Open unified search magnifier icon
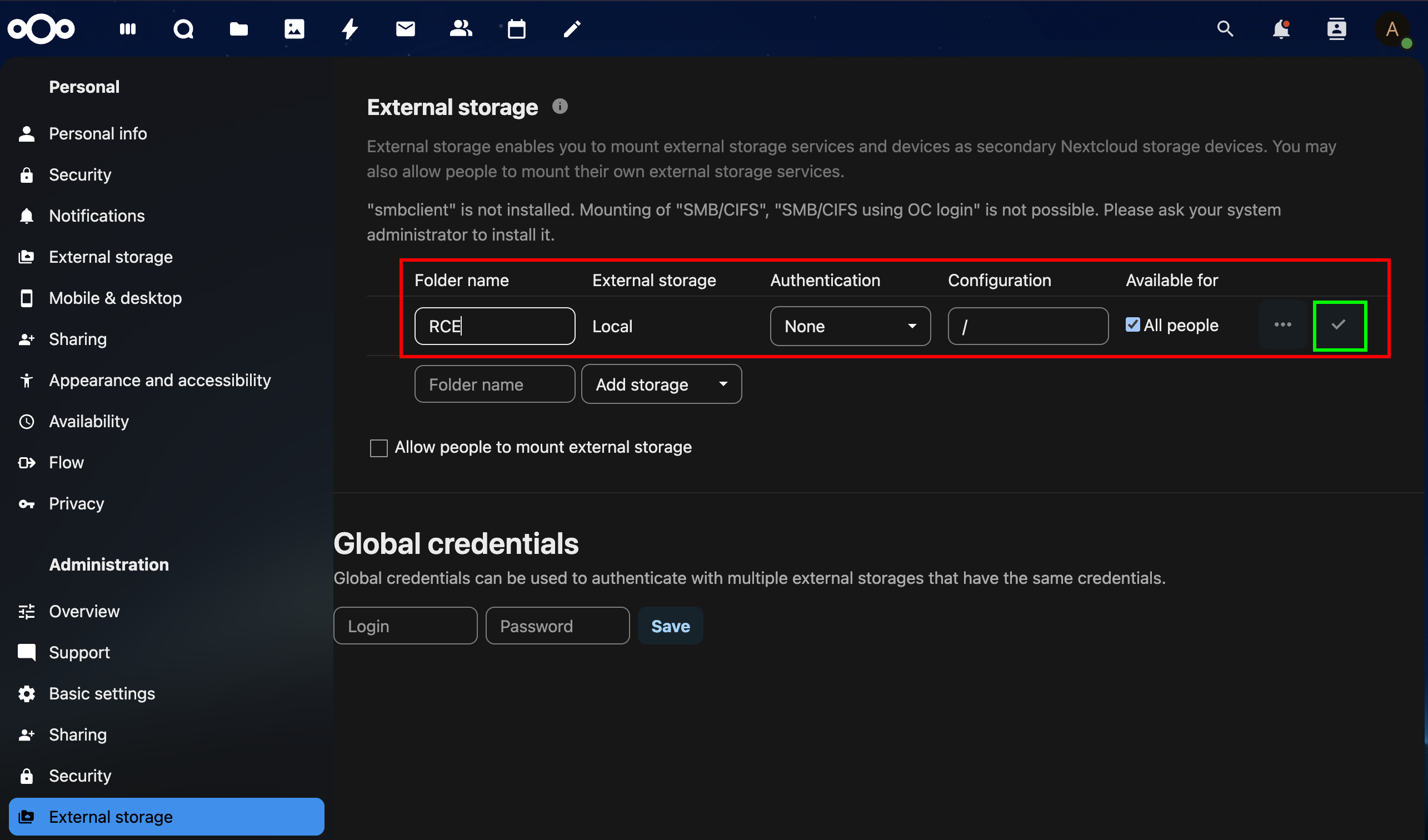Screen dimensions: 1428x840 pos(1225,29)
